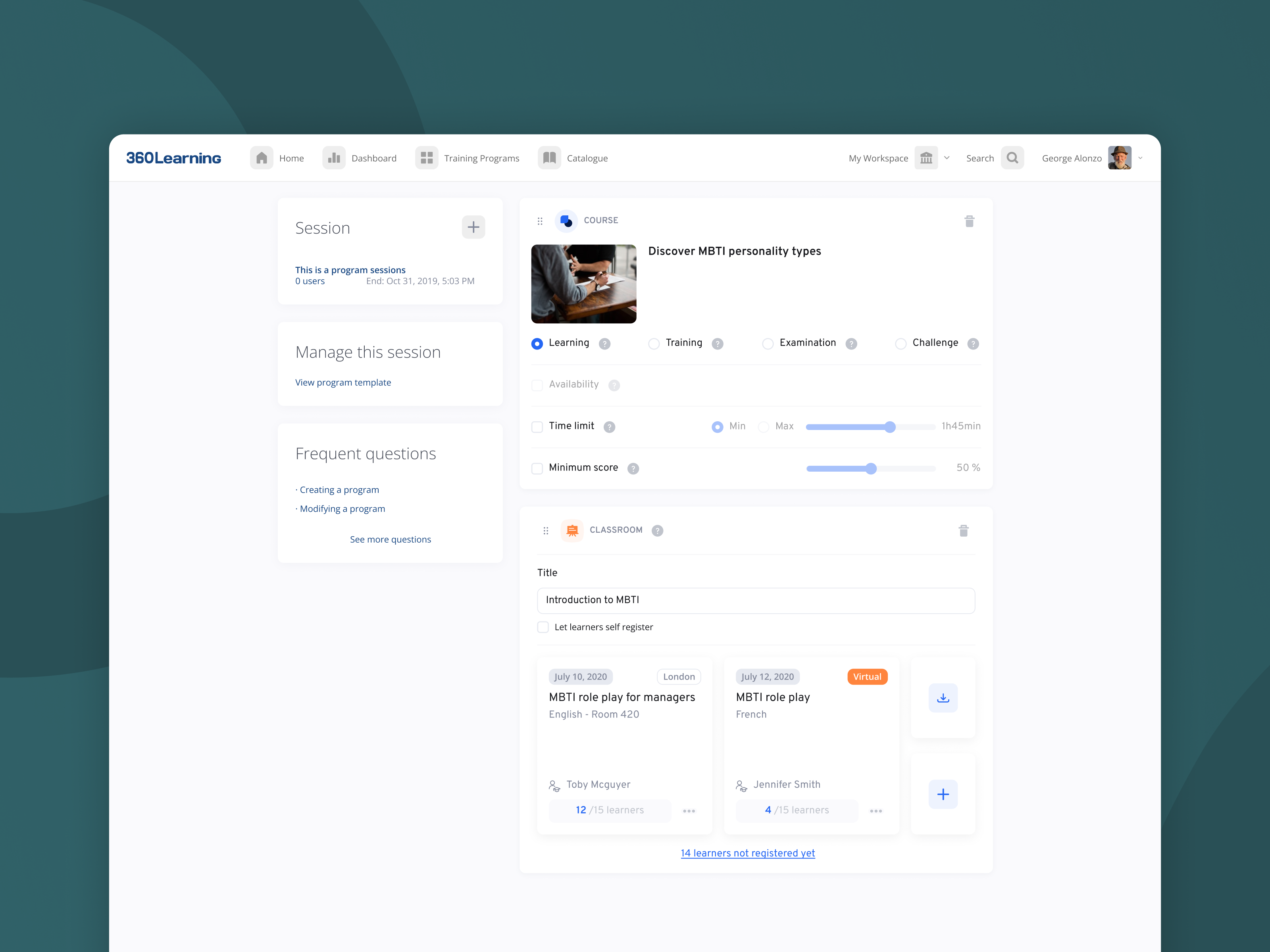Click the Dashboard bar-chart icon
This screenshot has width=1270, height=952.
[x=334, y=157]
